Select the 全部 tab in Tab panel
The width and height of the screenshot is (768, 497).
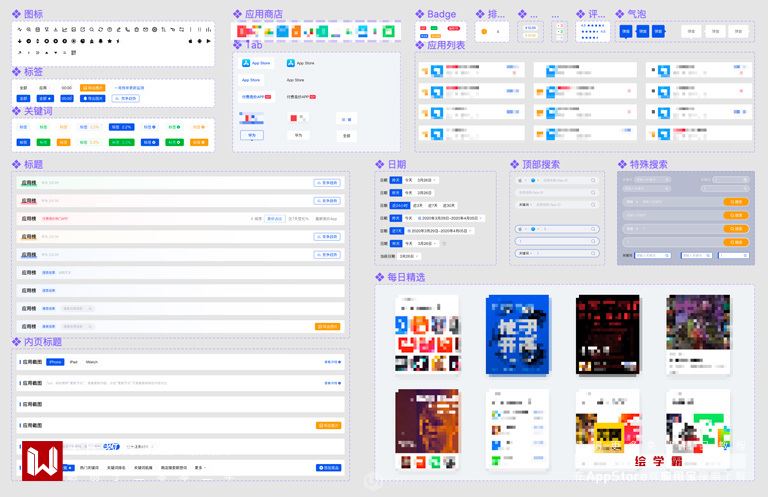pyautogui.click(x=347, y=136)
